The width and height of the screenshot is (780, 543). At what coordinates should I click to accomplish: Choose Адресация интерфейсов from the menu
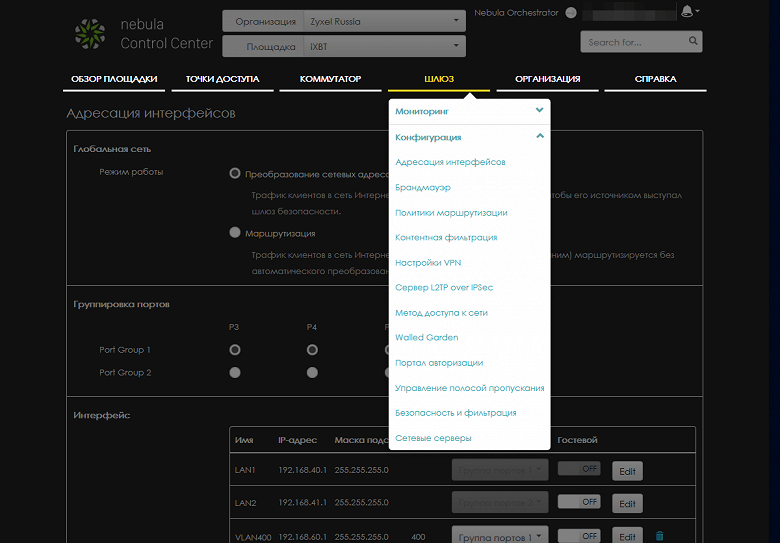click(450, 162)
